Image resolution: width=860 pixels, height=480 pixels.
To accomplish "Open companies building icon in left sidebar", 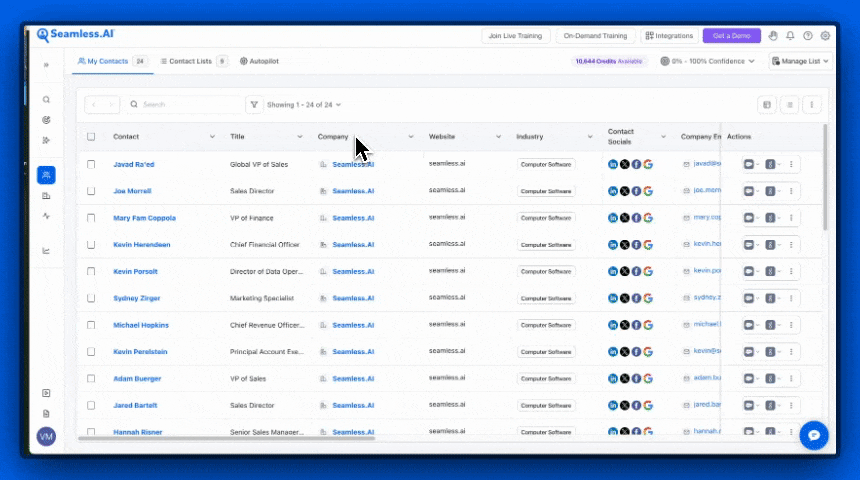I will [x=46, y=196].
